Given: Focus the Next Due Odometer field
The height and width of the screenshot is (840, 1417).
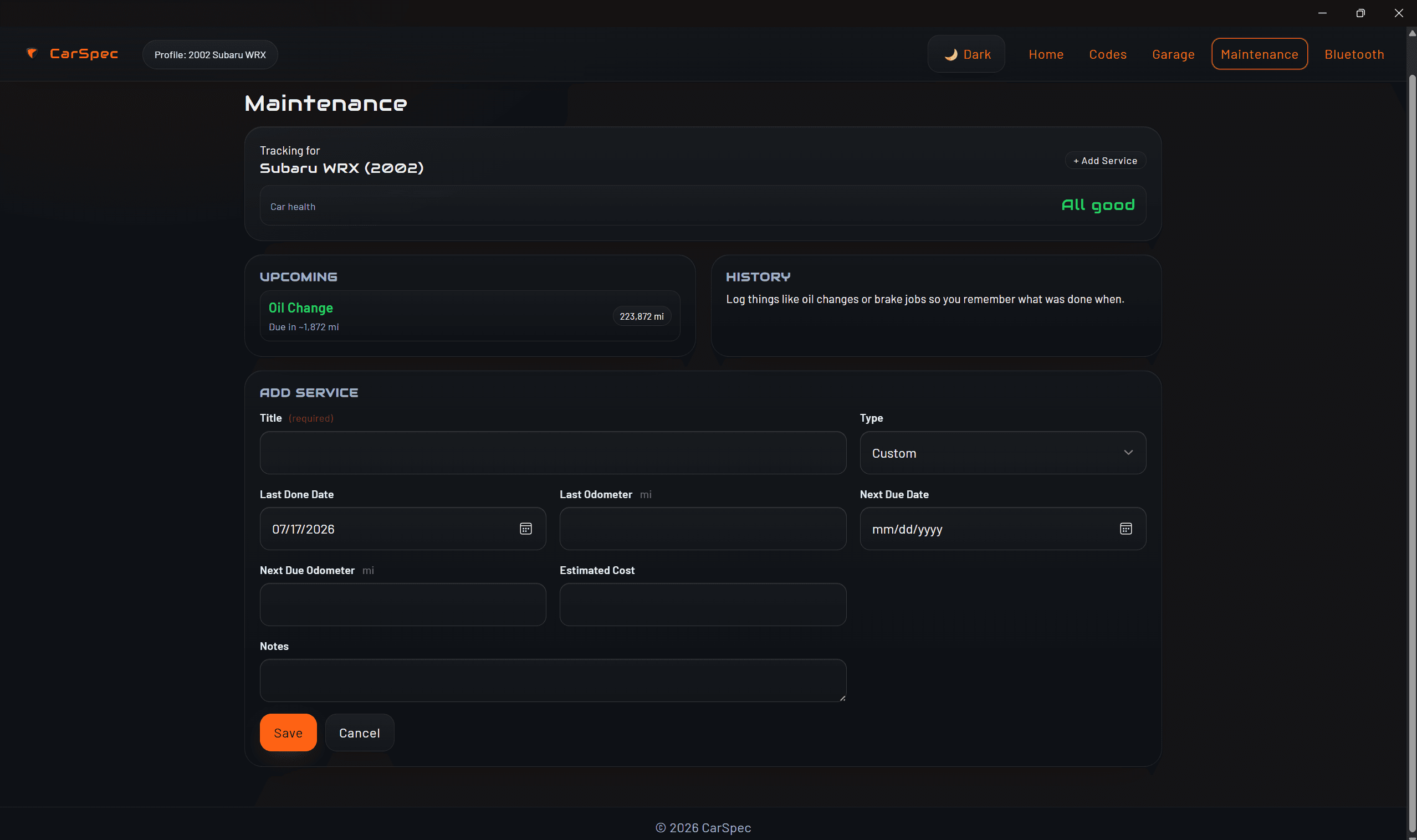Looking at the screenshot, I should pyautogui.click(x=402, y=605).
